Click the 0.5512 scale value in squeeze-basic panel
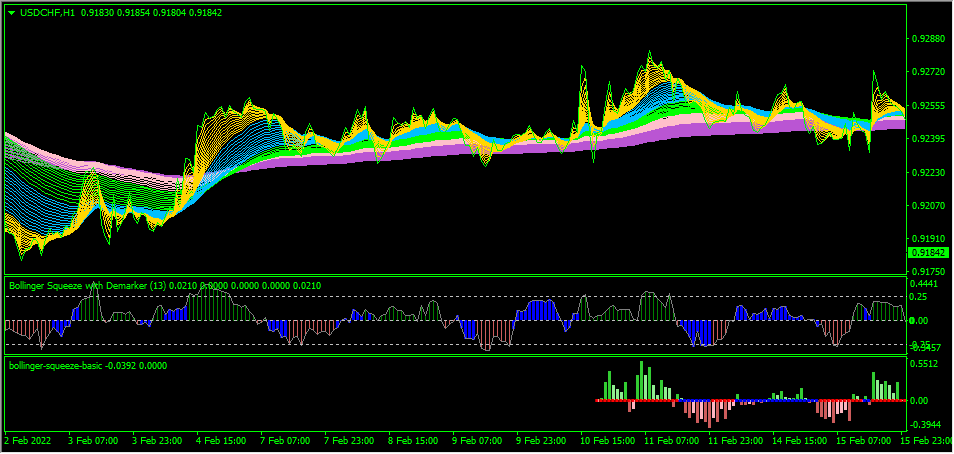 tap(924, 365)
